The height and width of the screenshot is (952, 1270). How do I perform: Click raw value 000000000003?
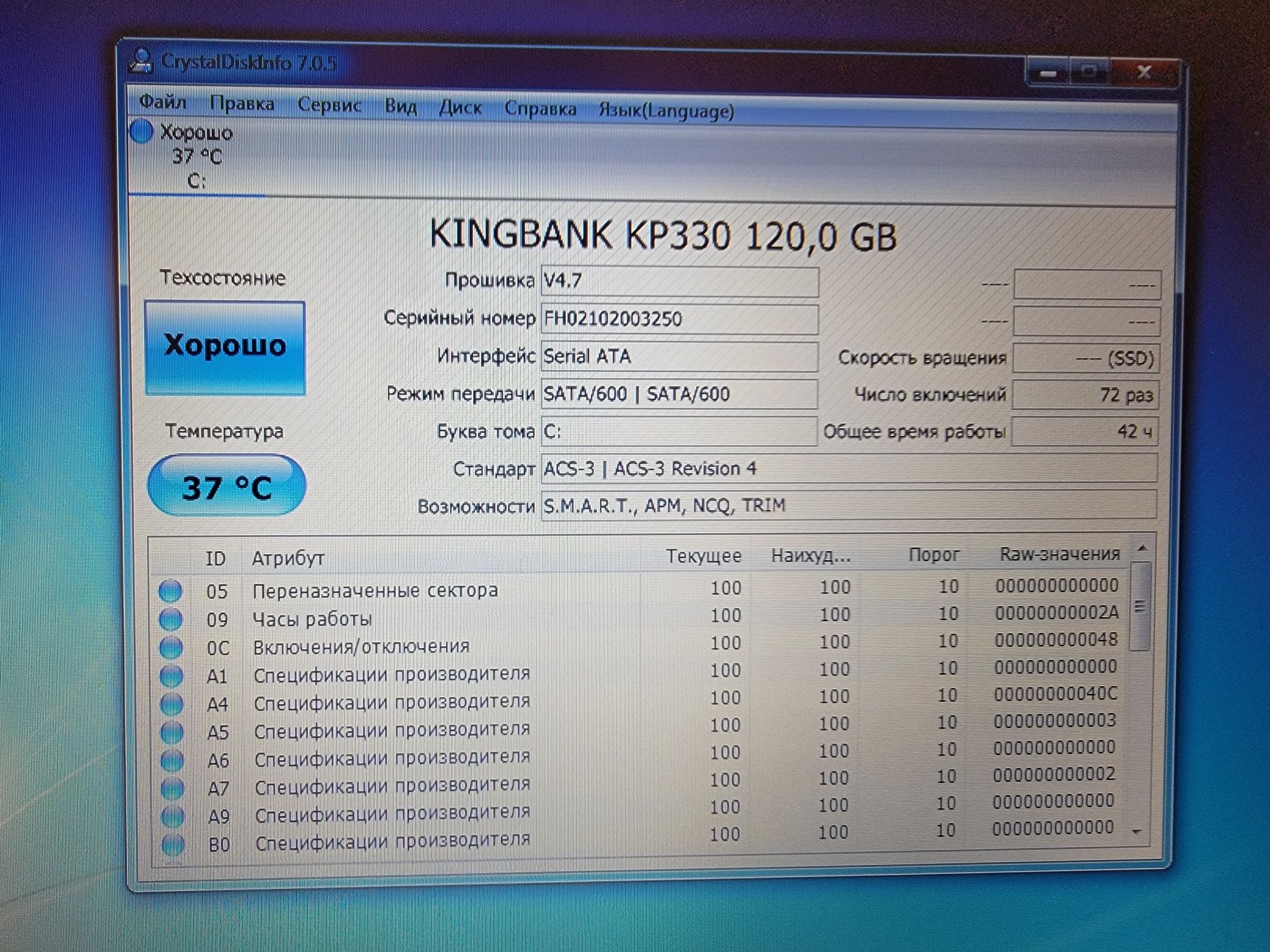(1055, 721)
